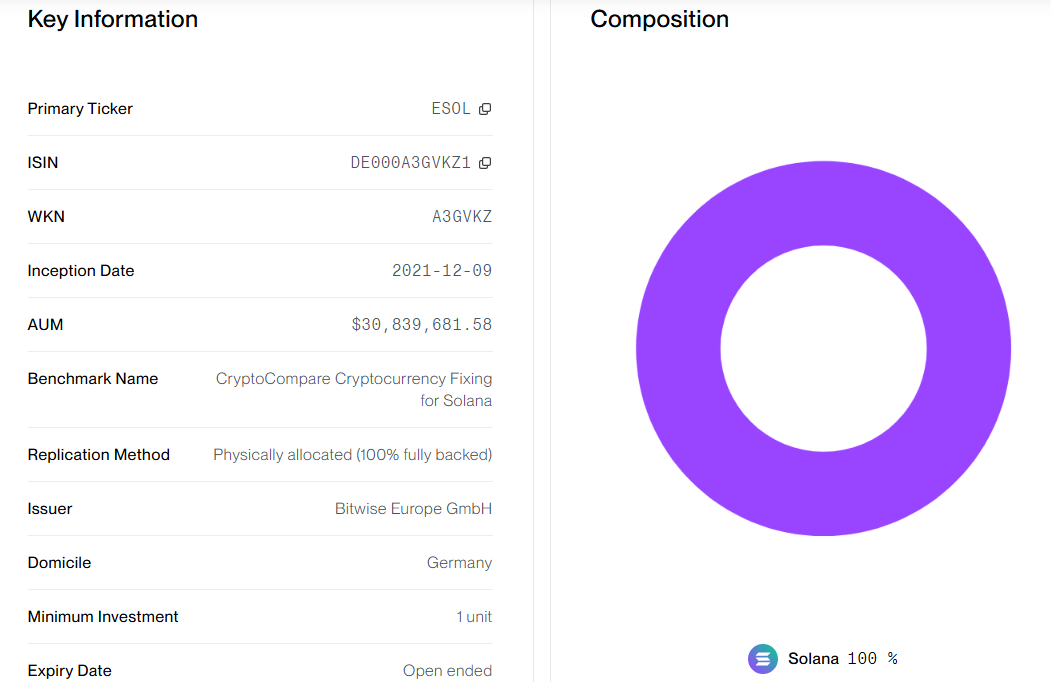Click the AUM amount $30,839,681.58
1051x682 pixels.
[421, 325]
